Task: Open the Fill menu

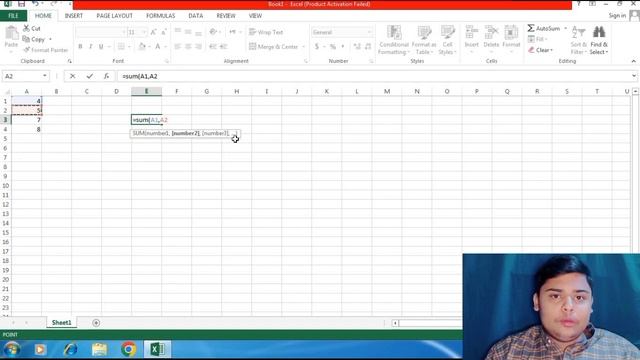Action: (537, 39)
